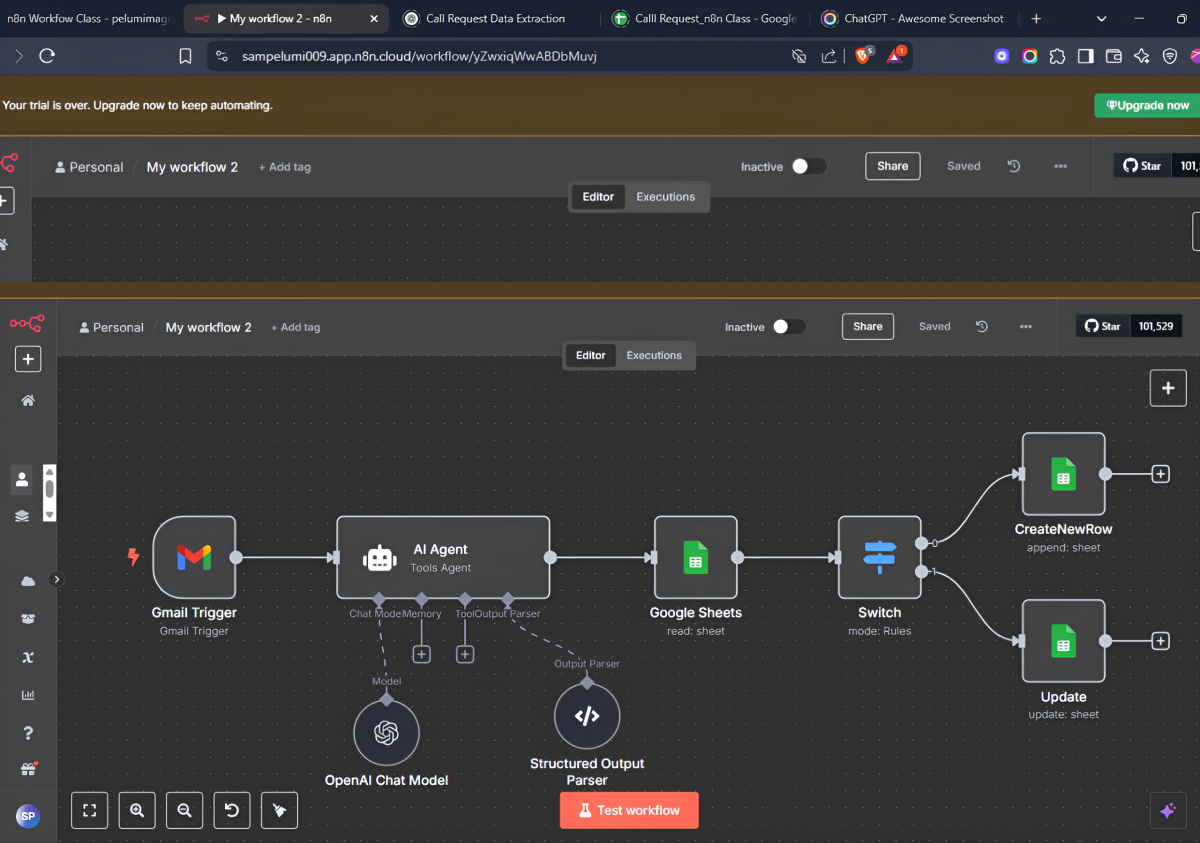1200x843 pixels.
Task: Attach a Tool sub-node to AI Agent
Action: pyautogui.click(x=465, y=654)
